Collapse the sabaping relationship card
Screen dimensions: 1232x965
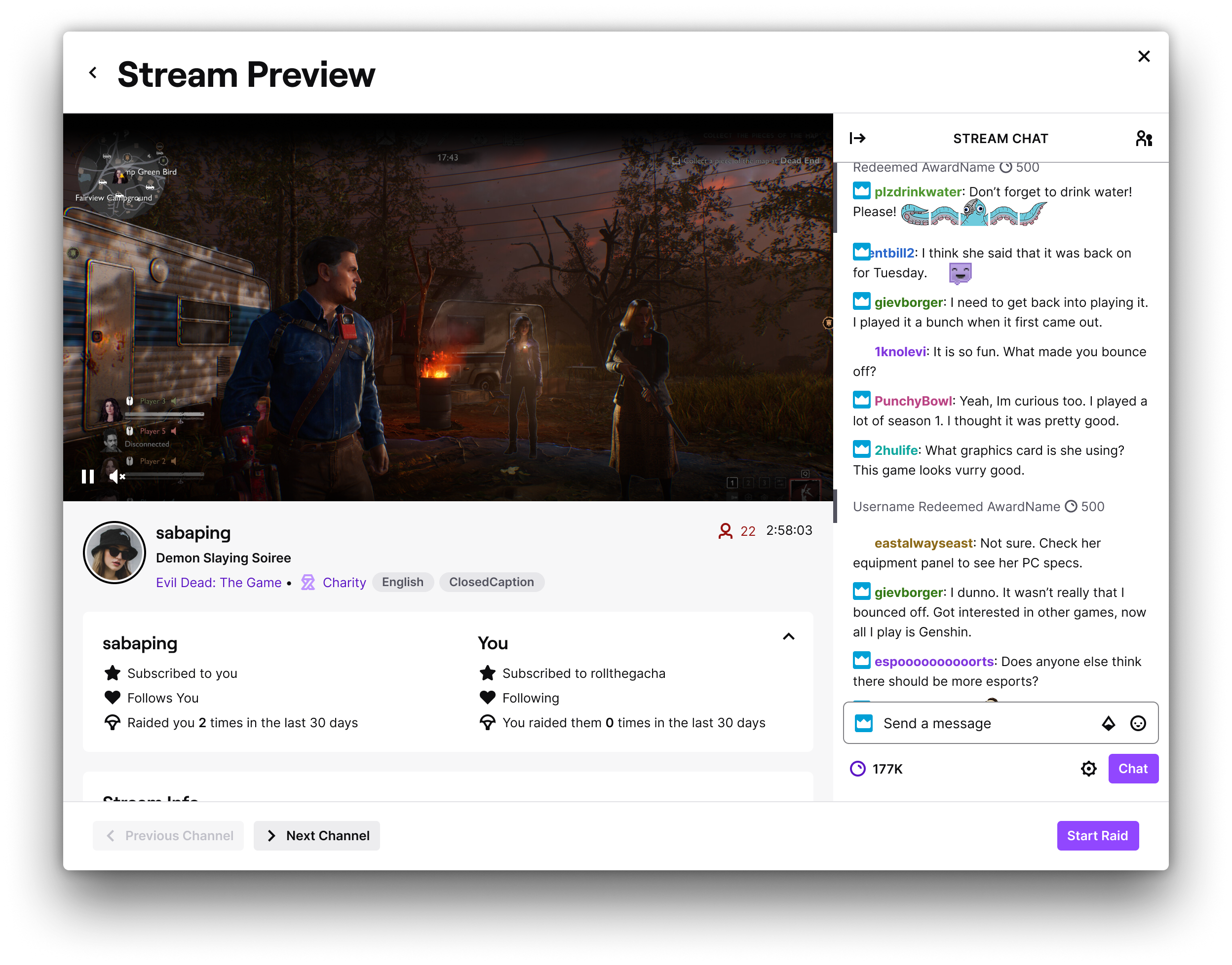(x=788, y=637)
